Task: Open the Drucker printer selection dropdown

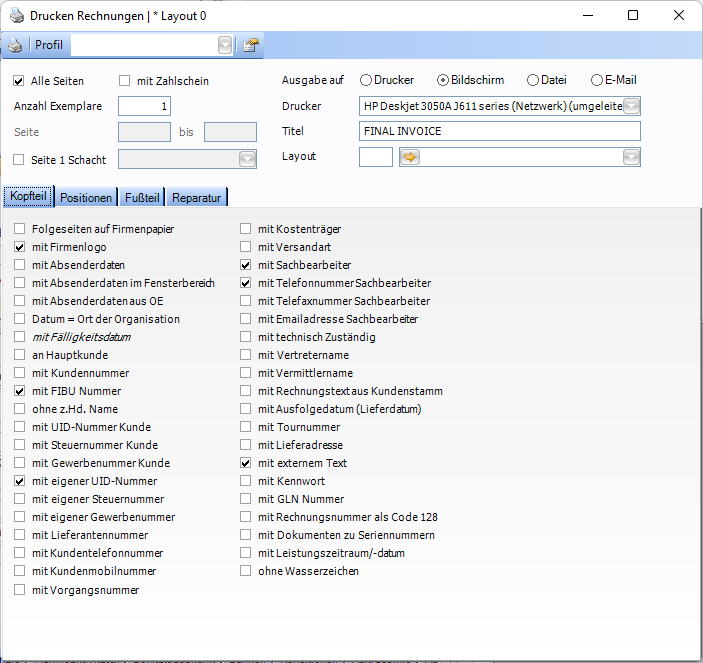Action: pos(631,106)
